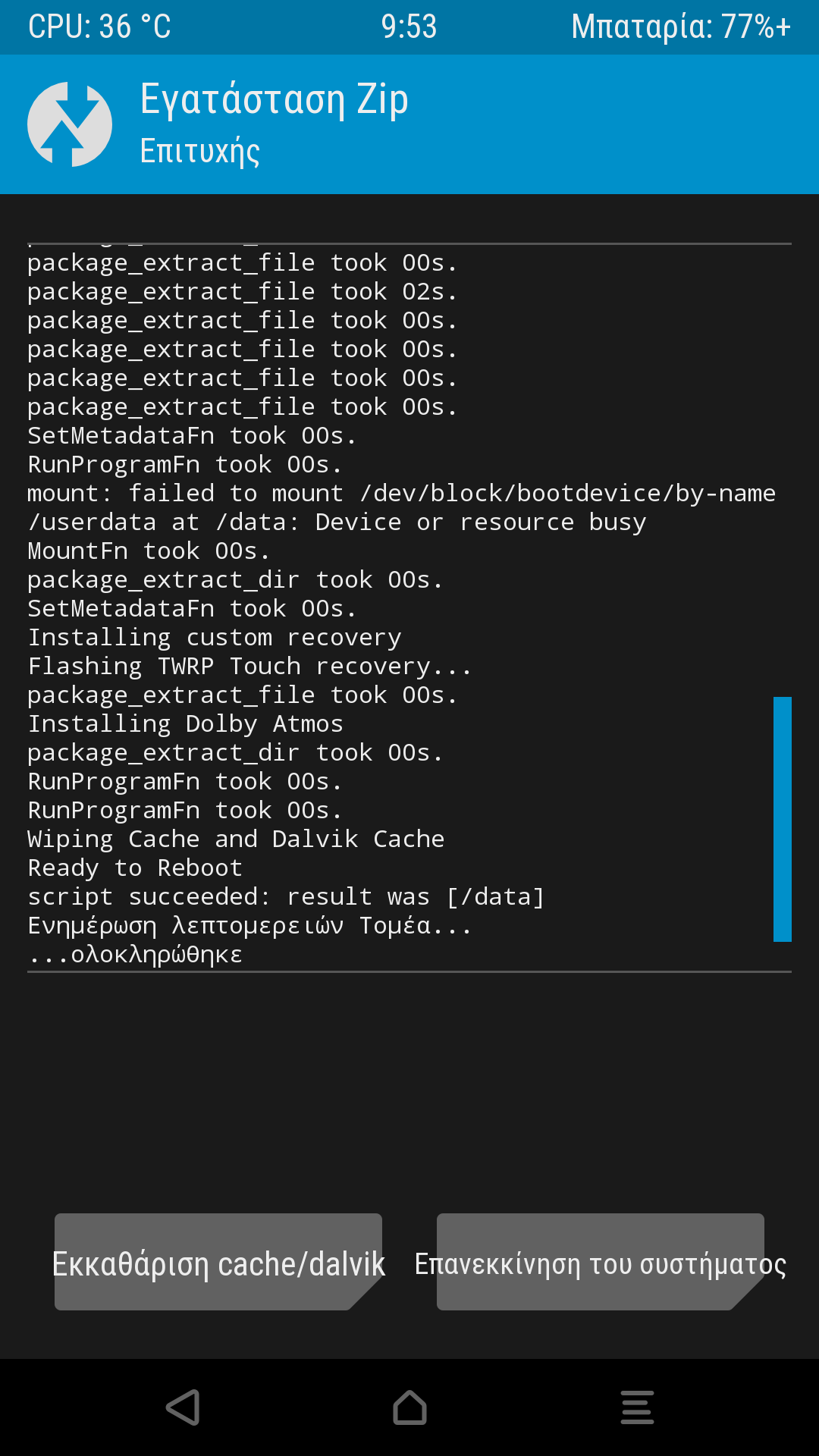Viewport: 819px width, 1456px height.
Task: Click the blue console scrollbar
Action: point(782,819)
